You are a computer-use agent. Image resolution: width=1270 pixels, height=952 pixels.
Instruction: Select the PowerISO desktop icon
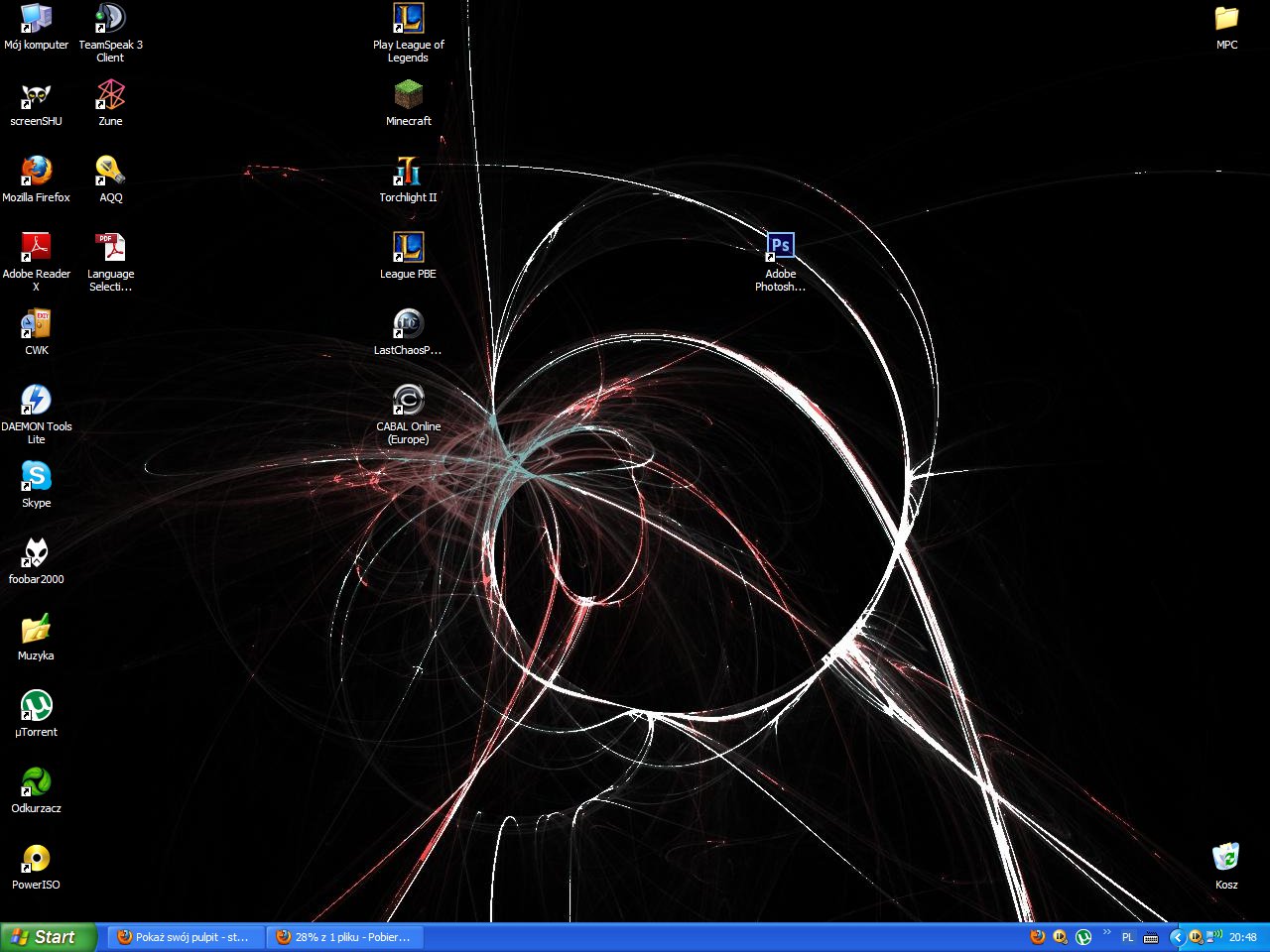[36, 867]
